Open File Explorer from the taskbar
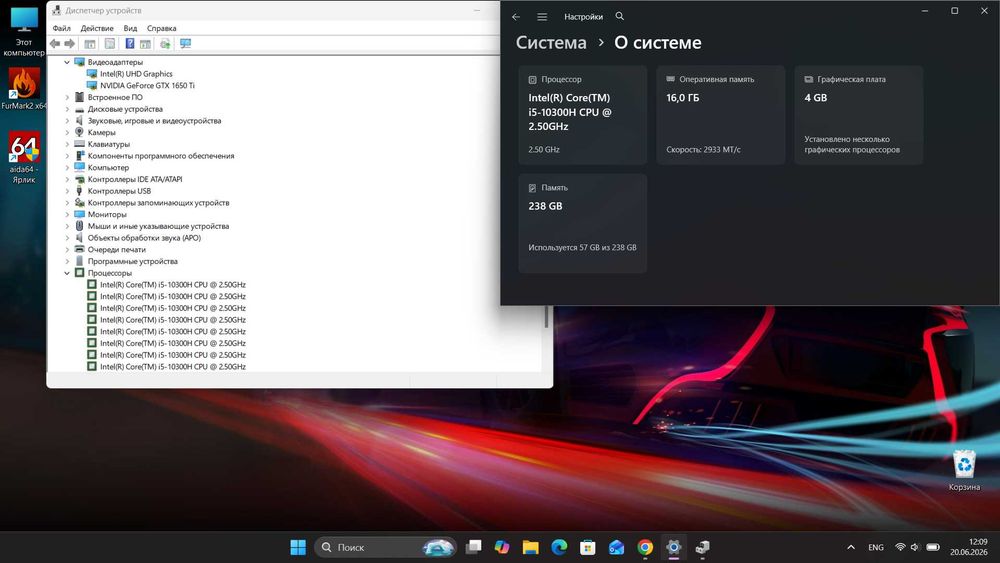 (x=531, y=547)
